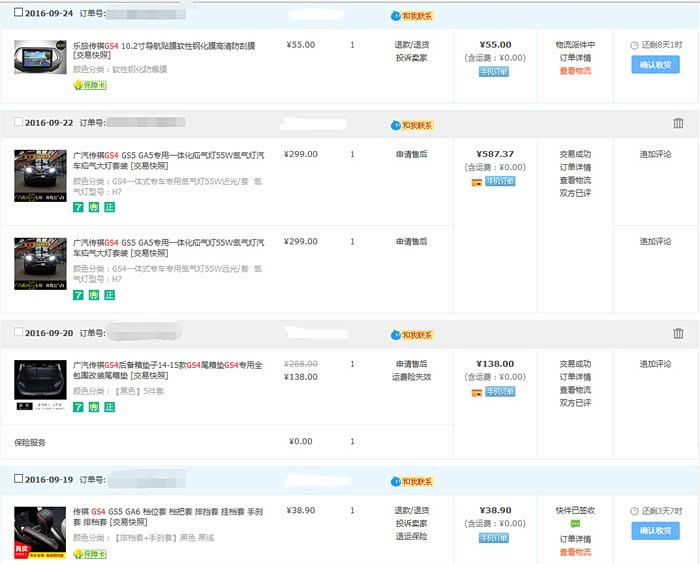700x564 pixels.
Task: Click 手机订单 badge under the ¥587.37 total
Action: pos(500,182)
